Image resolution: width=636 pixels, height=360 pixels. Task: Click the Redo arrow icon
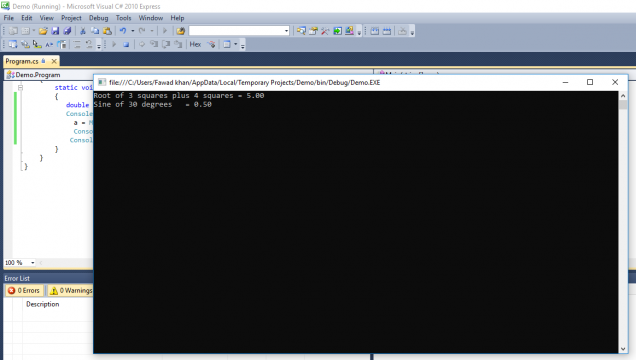coord(142,31)
